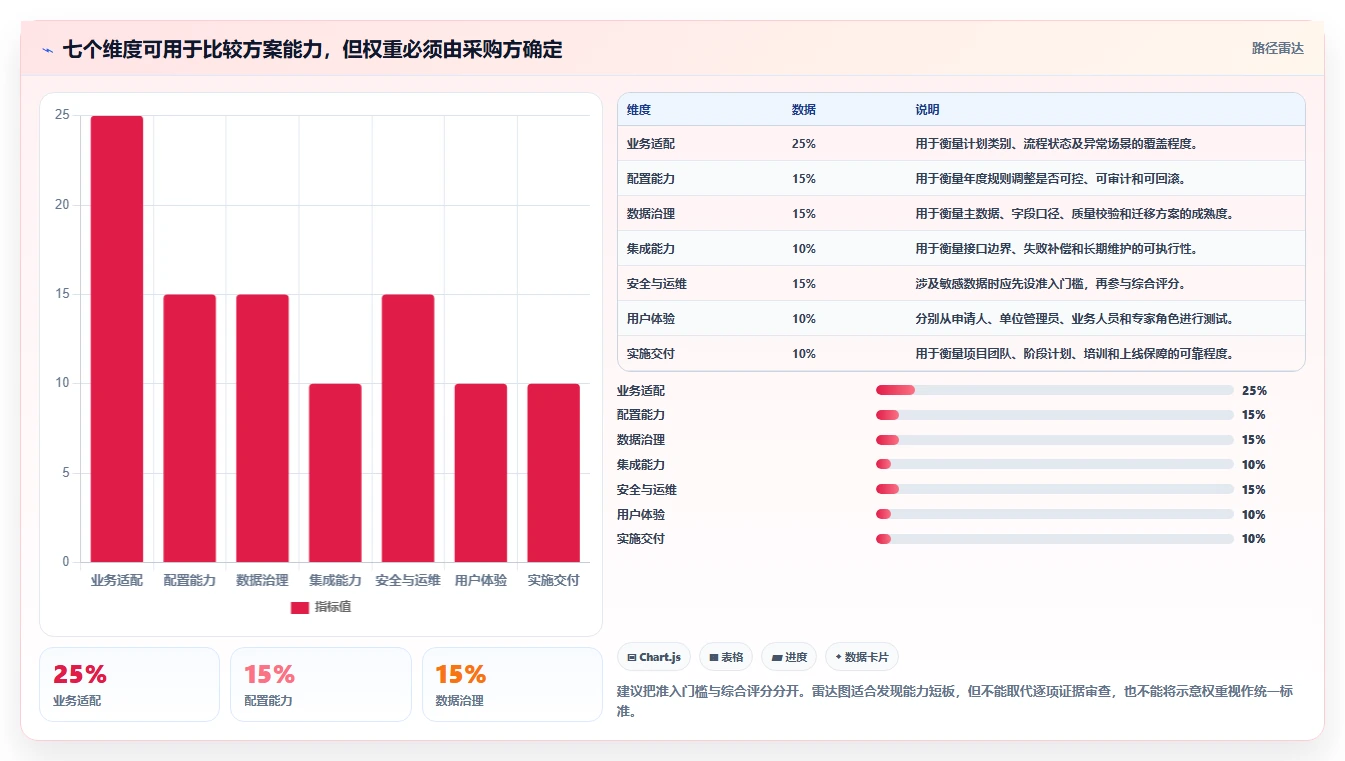1345x761 pixels.
Task: Click the 业务适配 bar in the chart
Action: [x=117, y=339]
